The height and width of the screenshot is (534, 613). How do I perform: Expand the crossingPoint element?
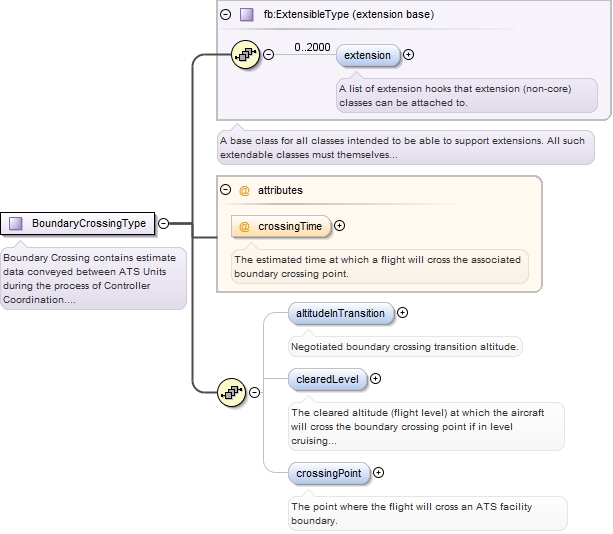click(x=379, y=472)
